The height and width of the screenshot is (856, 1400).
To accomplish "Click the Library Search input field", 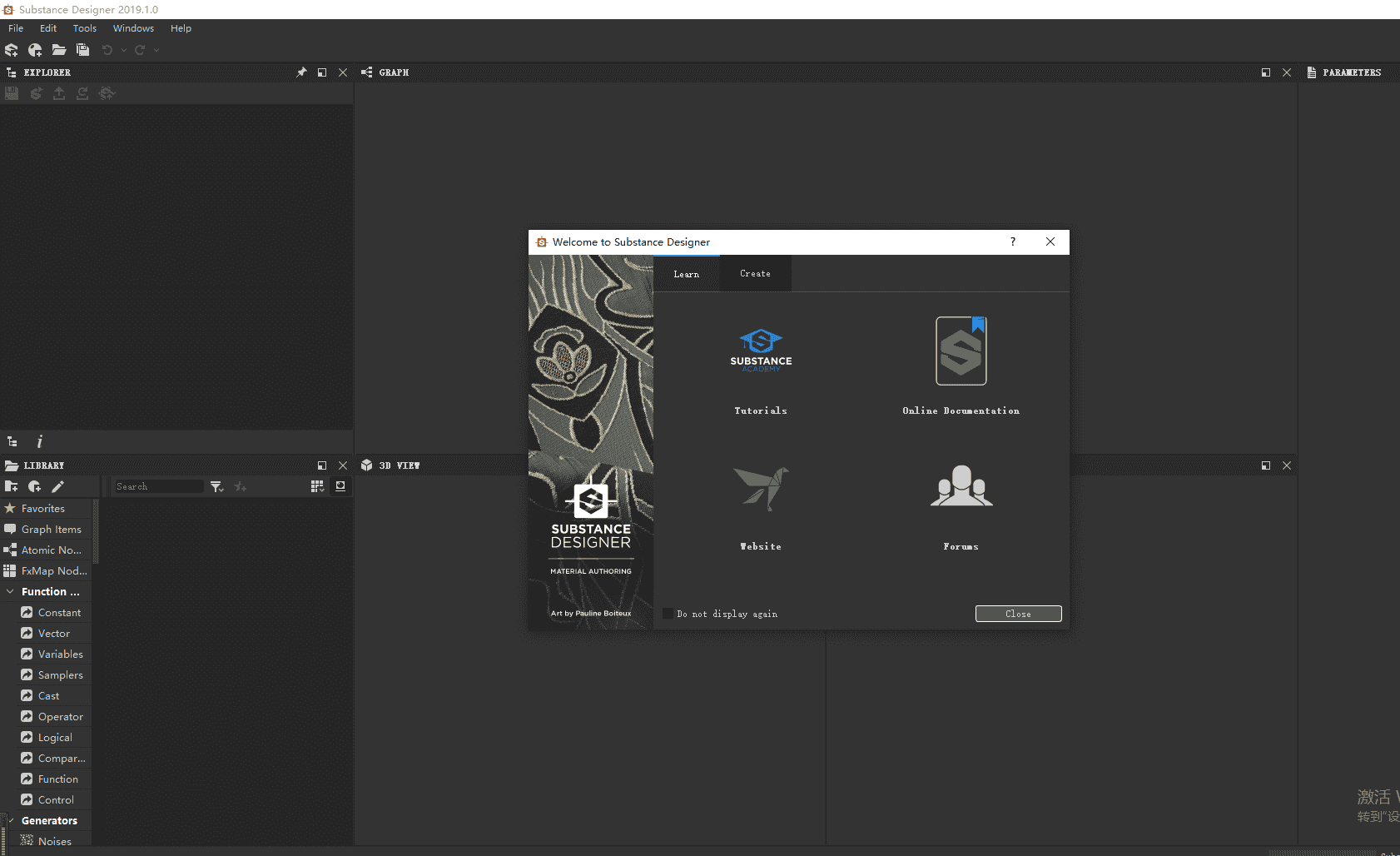I will click(x=158, y=486).
